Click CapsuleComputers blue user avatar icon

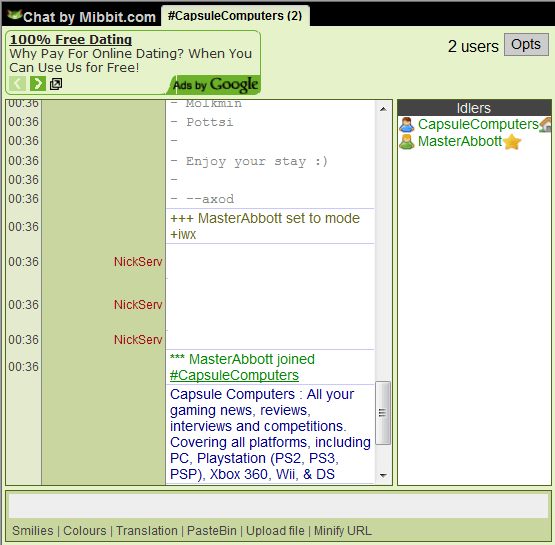pyautogui.click(x=407, y=125)
